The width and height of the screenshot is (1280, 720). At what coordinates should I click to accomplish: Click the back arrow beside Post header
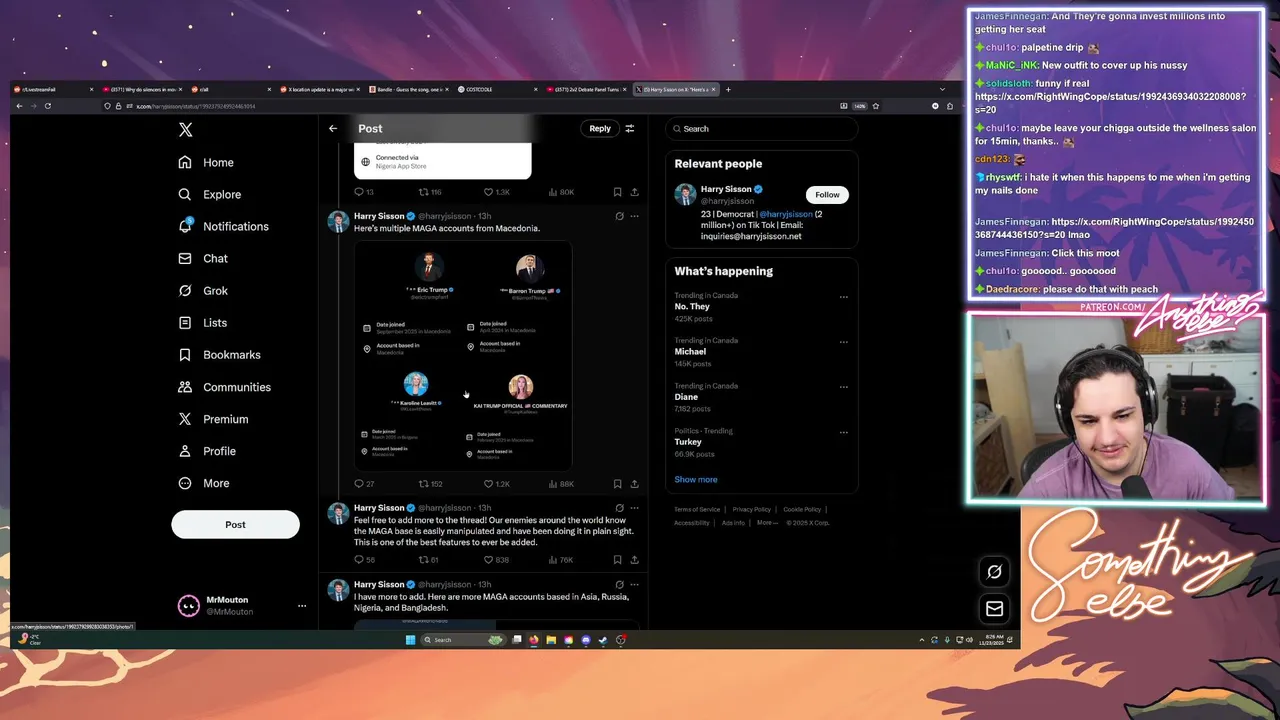333,128
